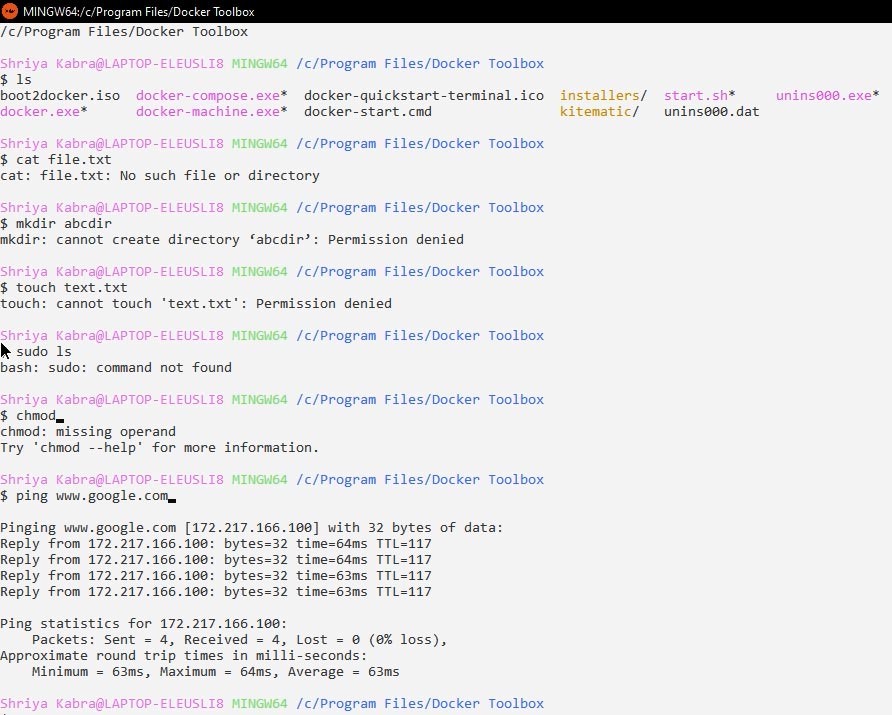Image resolution: width=892 pixels, height=715 pixels.
Task: Click the 'Minimum = 63ms' line
Action: pyautogui.click(x=216, y=671)
